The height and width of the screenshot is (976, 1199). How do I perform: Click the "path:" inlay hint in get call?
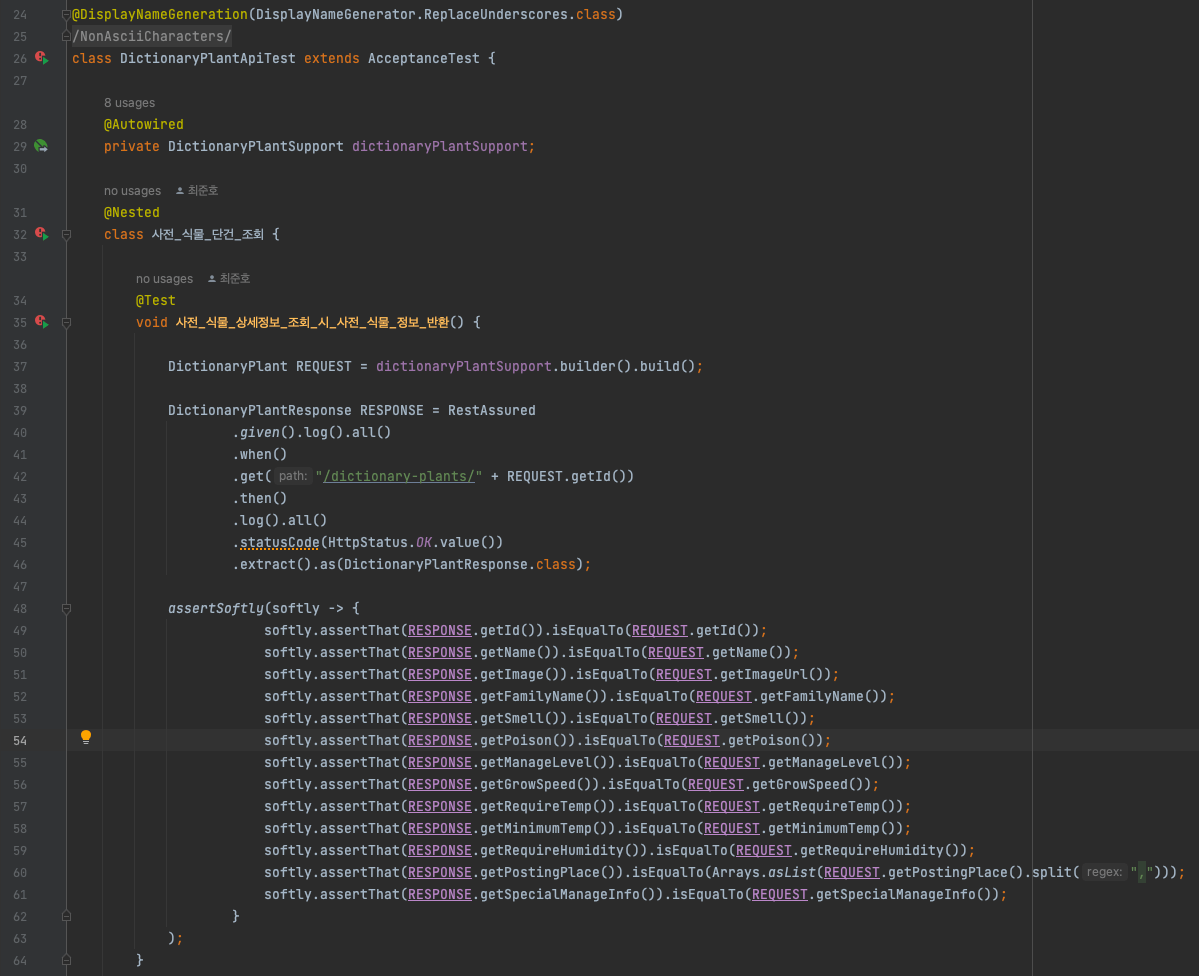pos(293,476)
